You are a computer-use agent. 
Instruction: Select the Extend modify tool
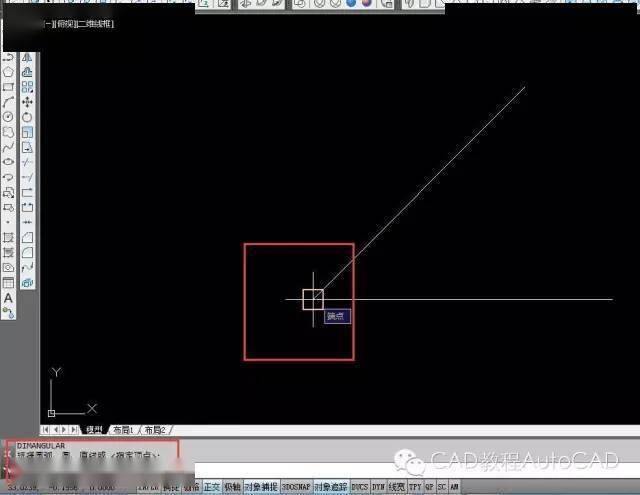tap(27, 177)
